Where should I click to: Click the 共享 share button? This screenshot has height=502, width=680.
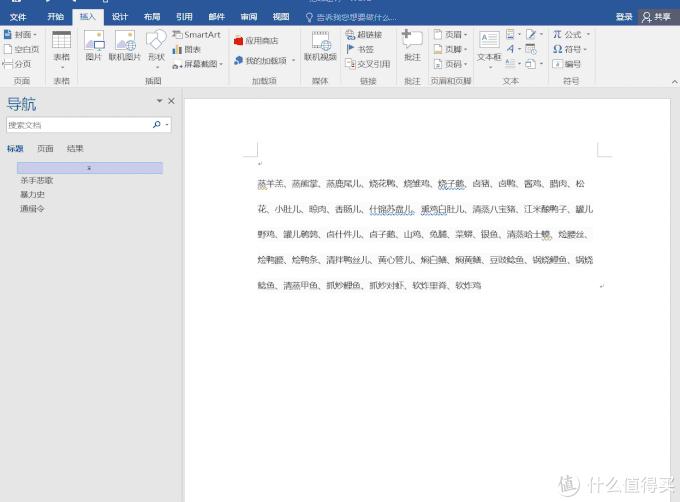pos(657,17)
